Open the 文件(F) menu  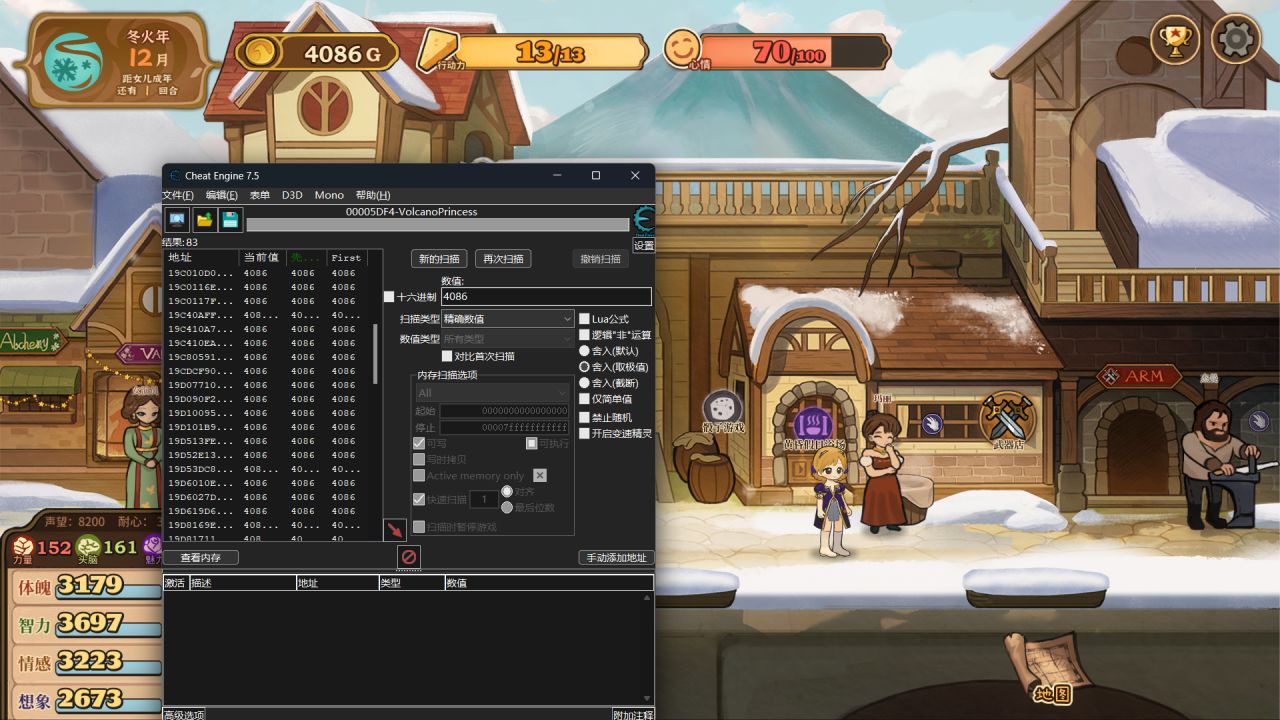[x=178, y=195]
